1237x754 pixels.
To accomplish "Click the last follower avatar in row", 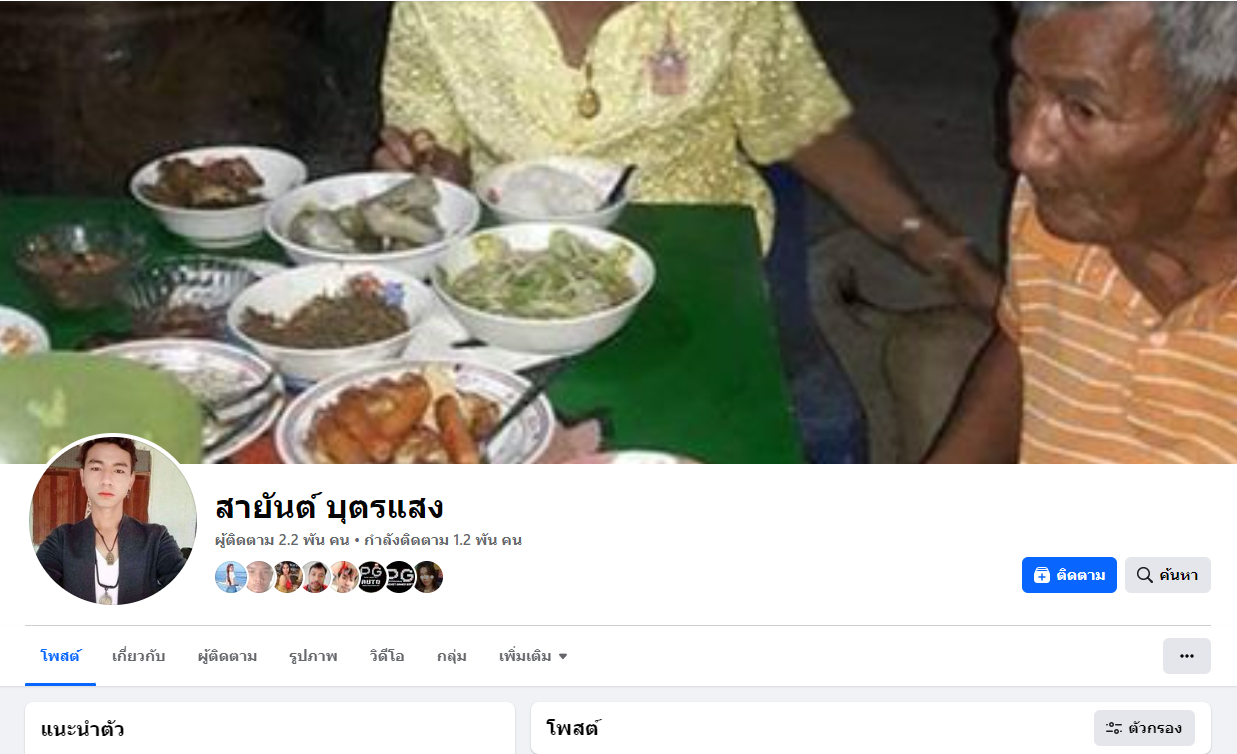I will (x=427, y=577).
